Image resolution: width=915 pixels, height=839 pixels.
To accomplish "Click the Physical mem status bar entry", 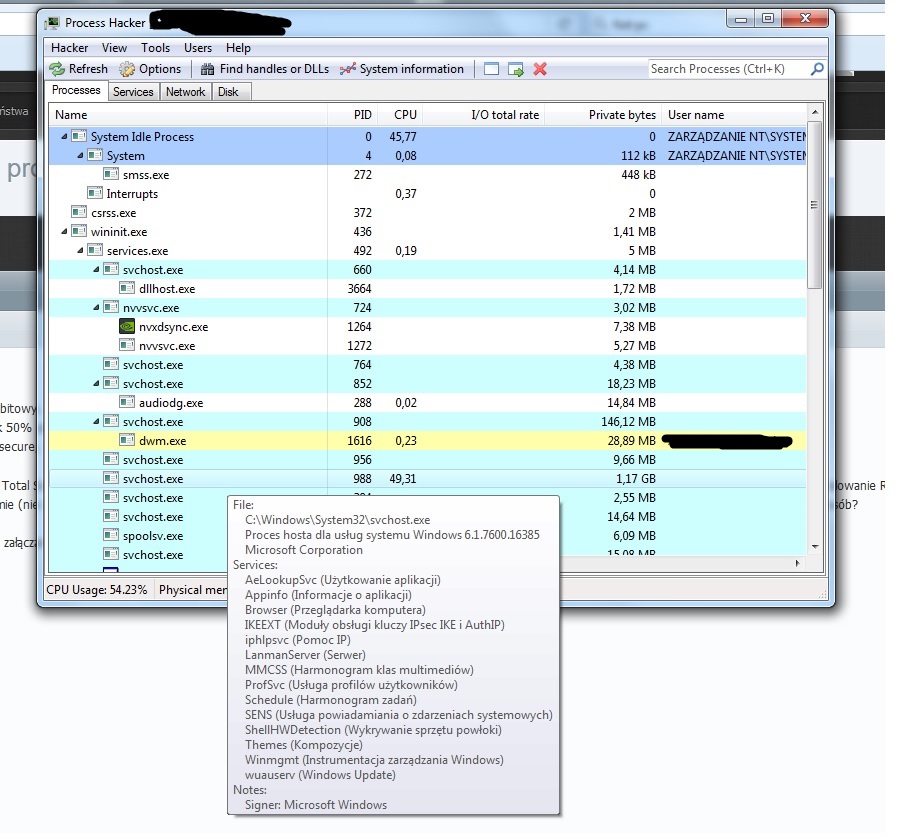I will 193,590.
